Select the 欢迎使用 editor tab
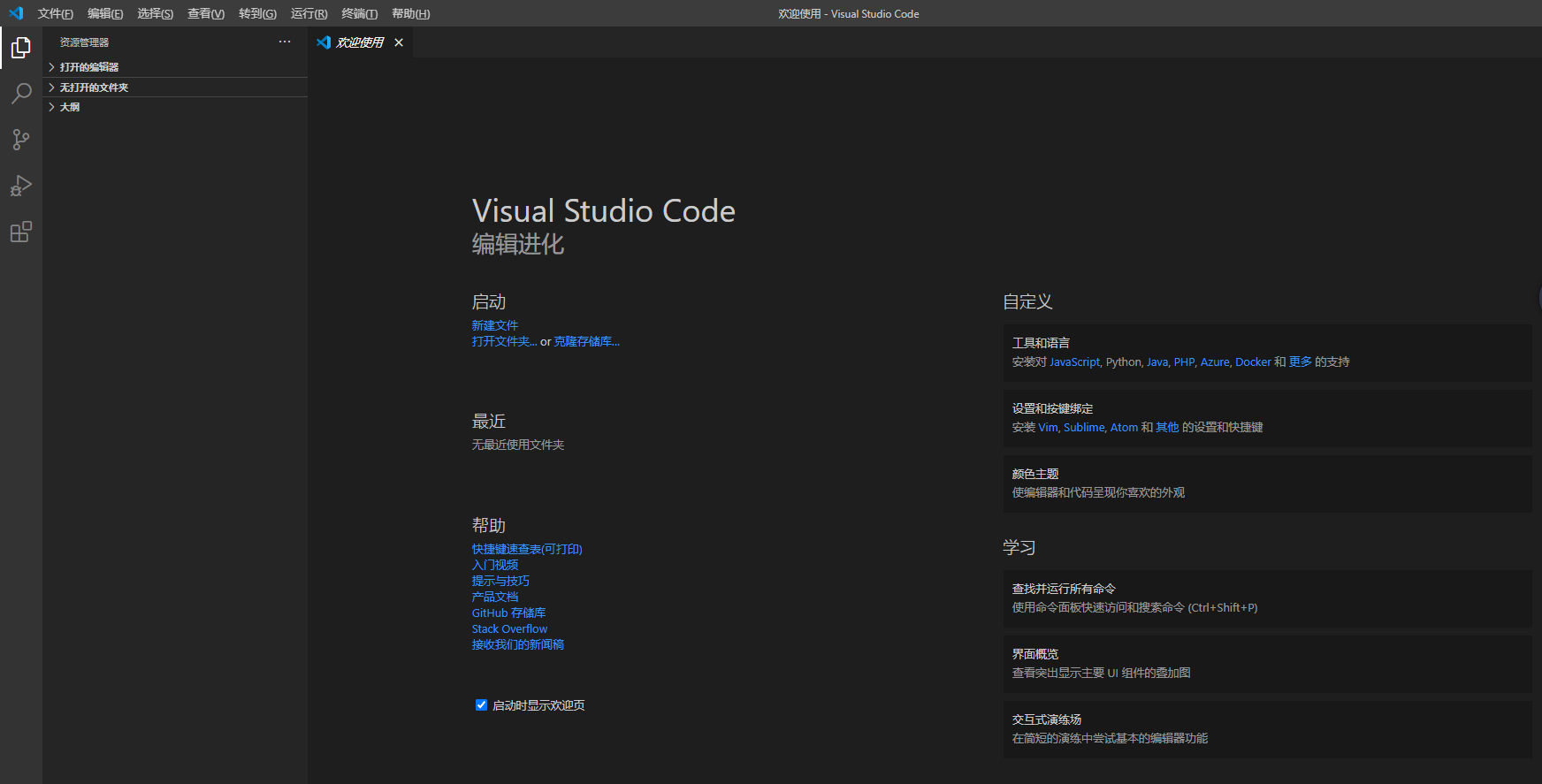 (360, 42)
